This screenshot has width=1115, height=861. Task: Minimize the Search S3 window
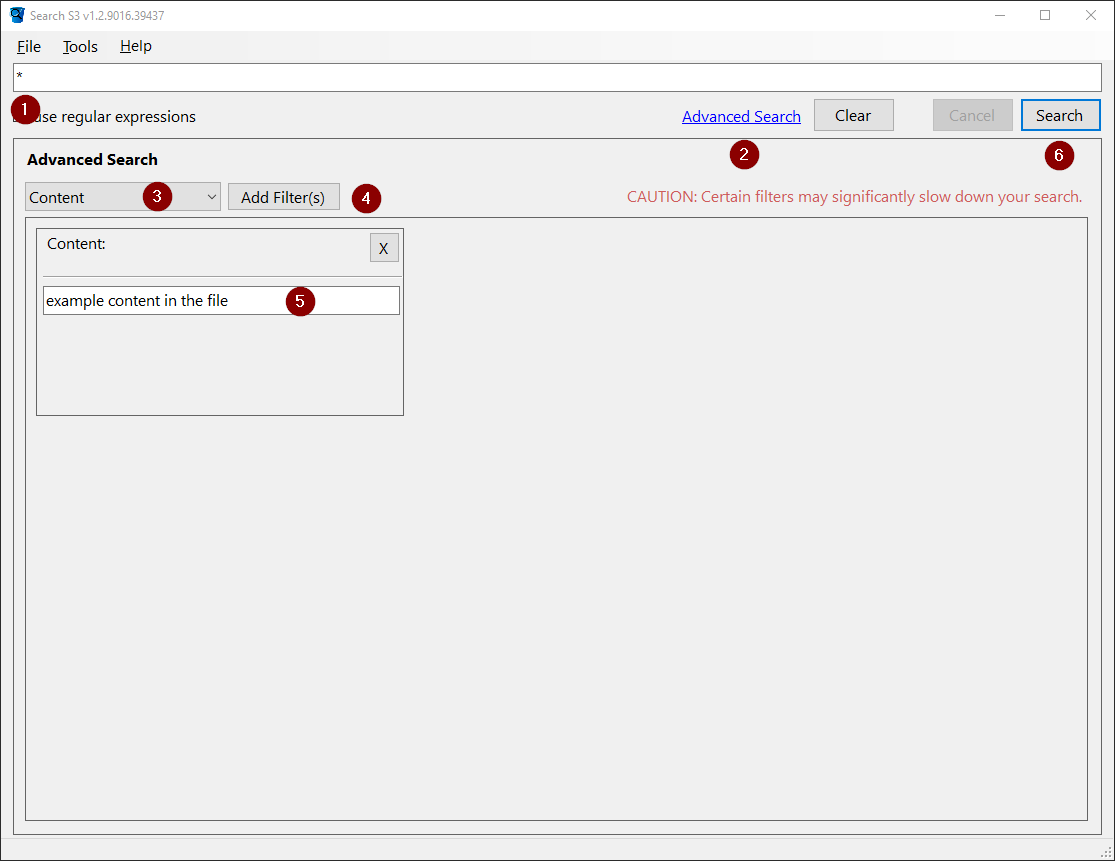(x=999, y=15)
